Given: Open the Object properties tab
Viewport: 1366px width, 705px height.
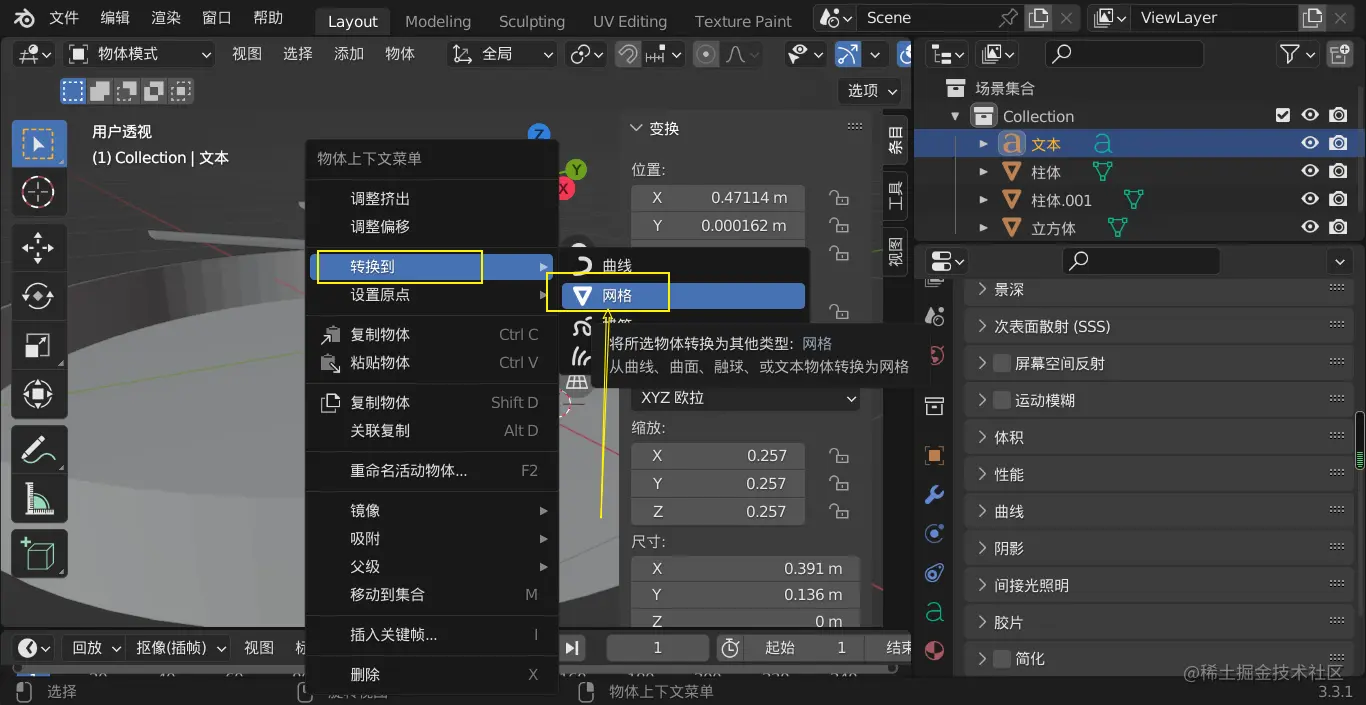Looking at the screenshot, I should coord(935,455).
